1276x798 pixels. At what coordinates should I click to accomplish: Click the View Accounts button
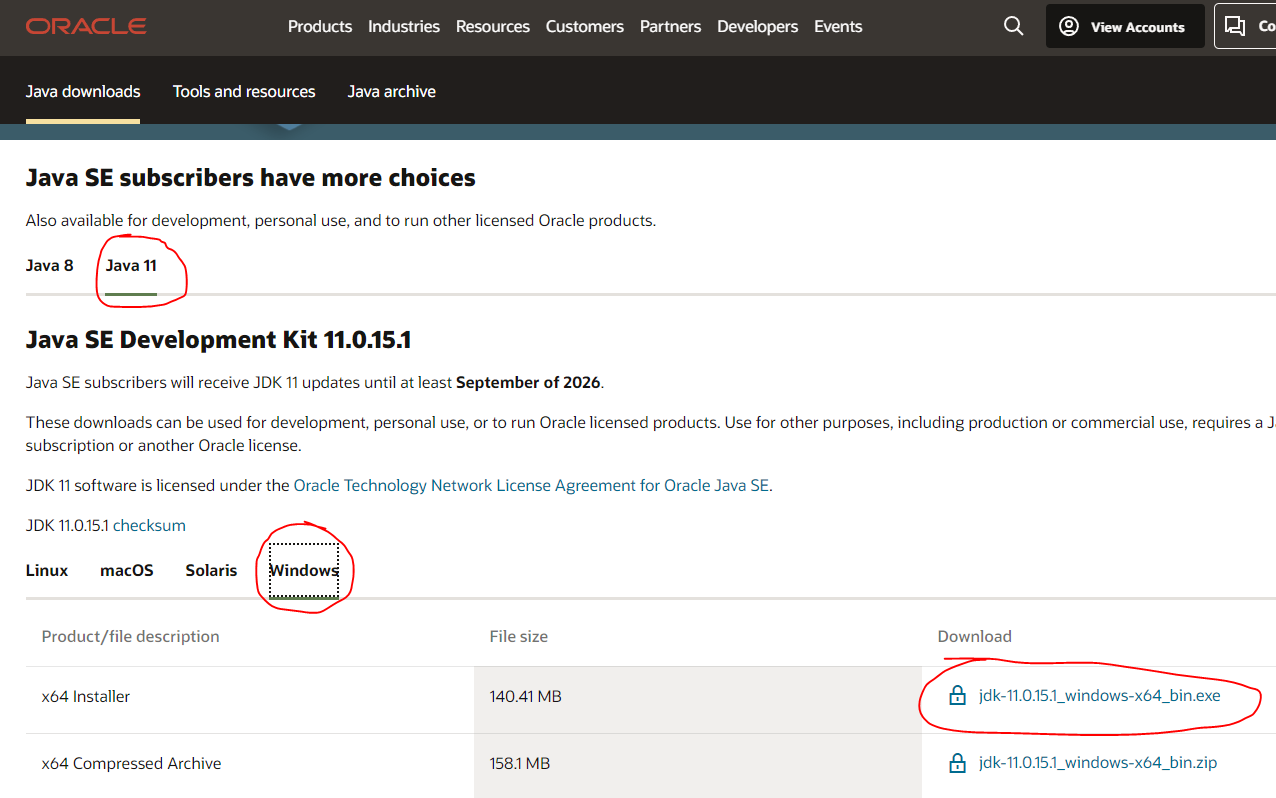(x=1125, y=27)
